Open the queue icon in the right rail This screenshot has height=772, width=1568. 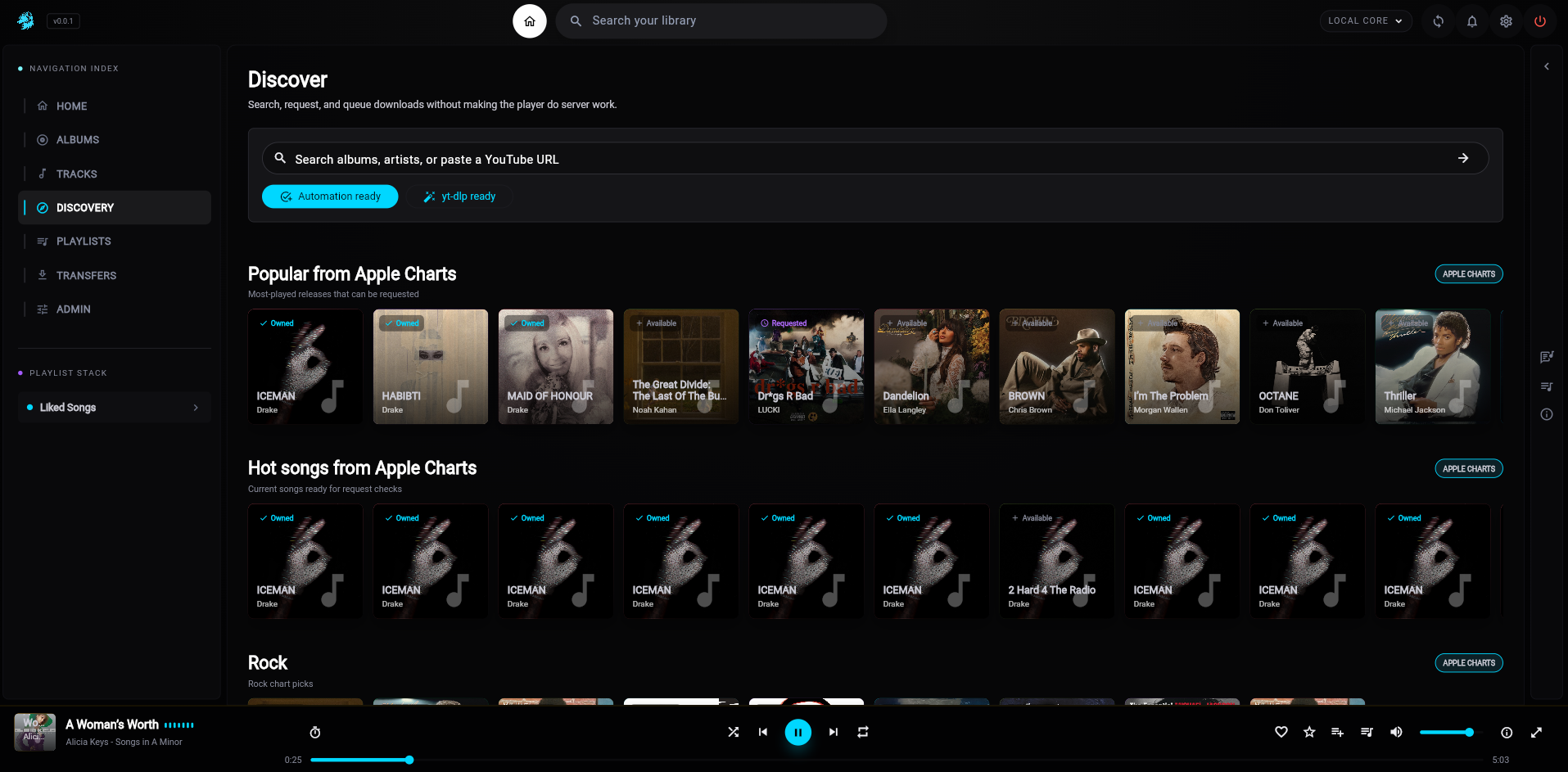(x=1547, y=386)
